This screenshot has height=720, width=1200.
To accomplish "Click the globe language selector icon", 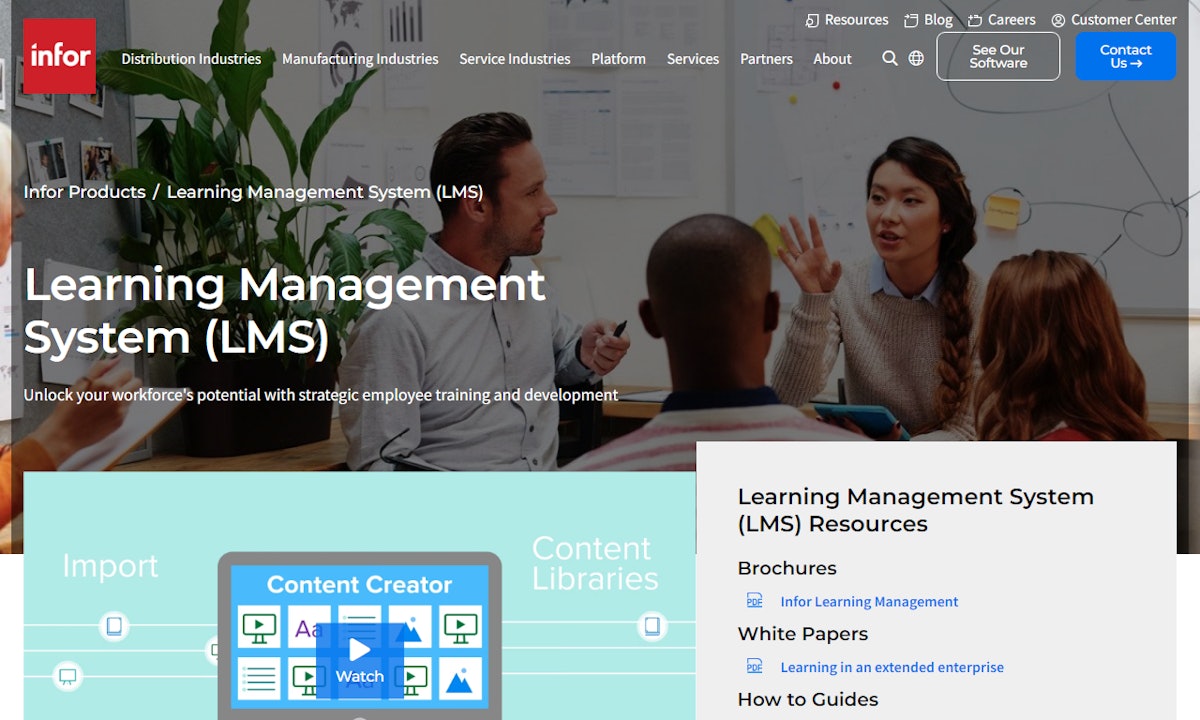I will pos(915,58).
